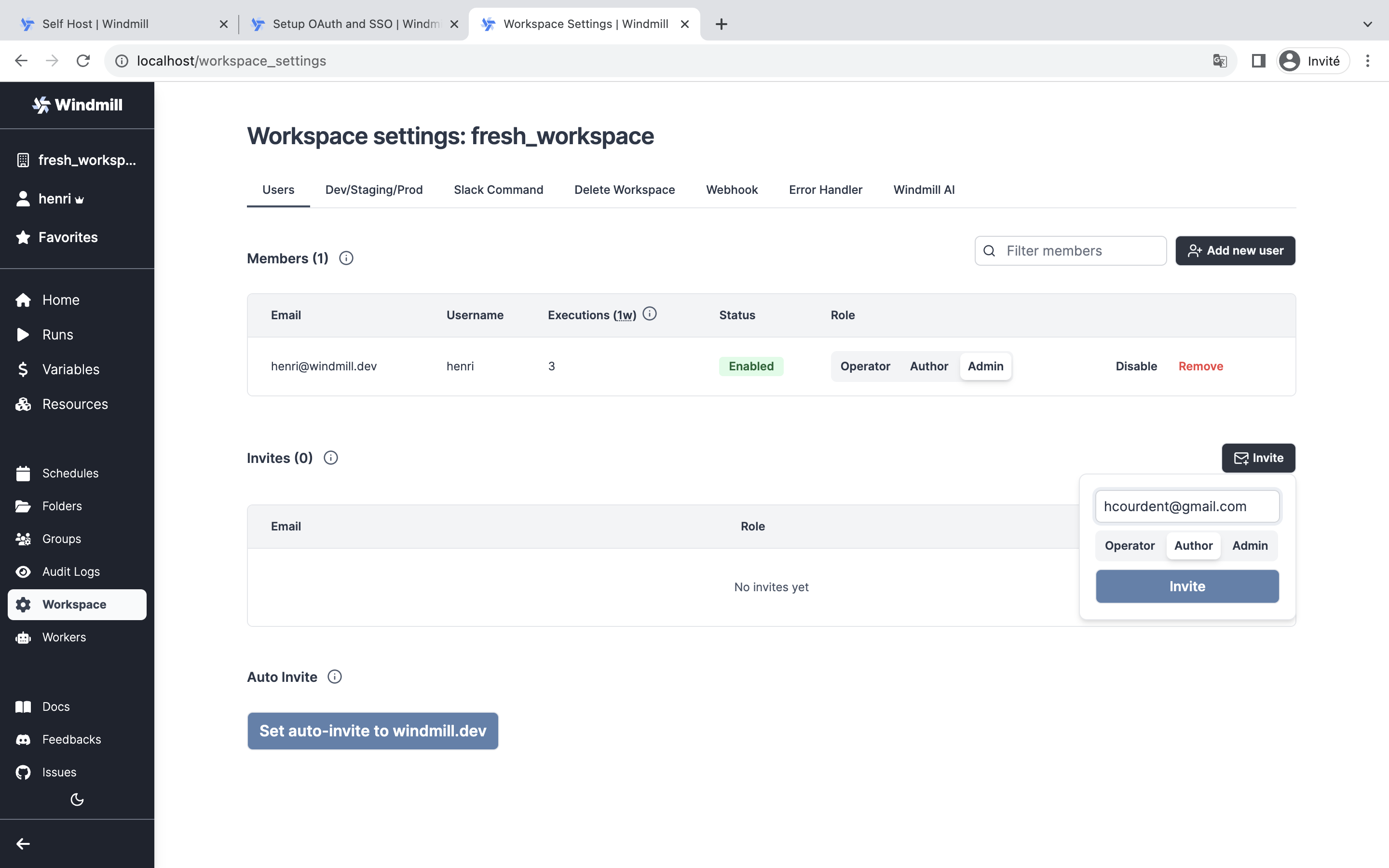
Task: Click the Resources icon in sidebar
Action: tap(23, 404)
